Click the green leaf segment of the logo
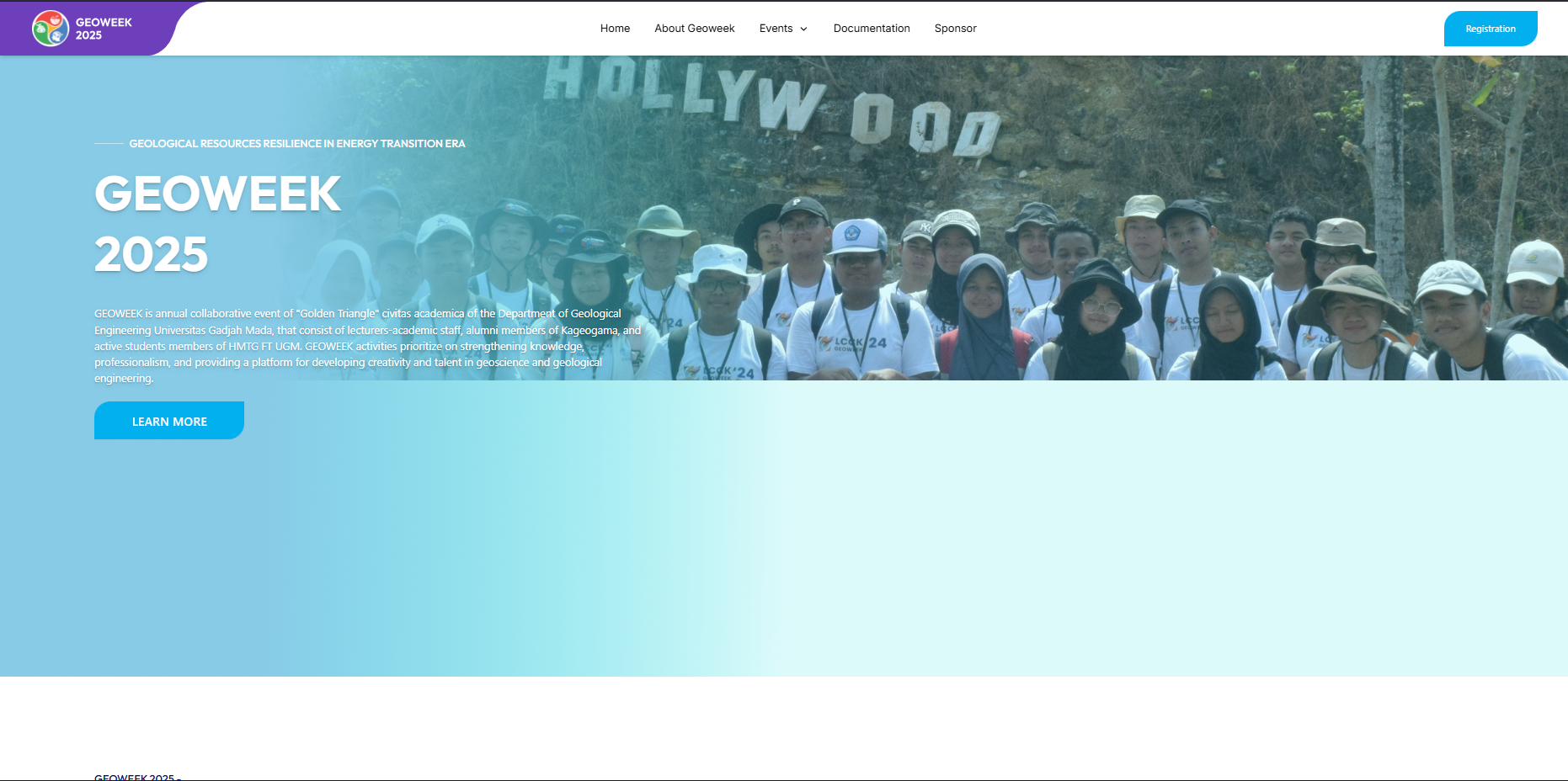The image size is (1568, 781). coord(40,33)
